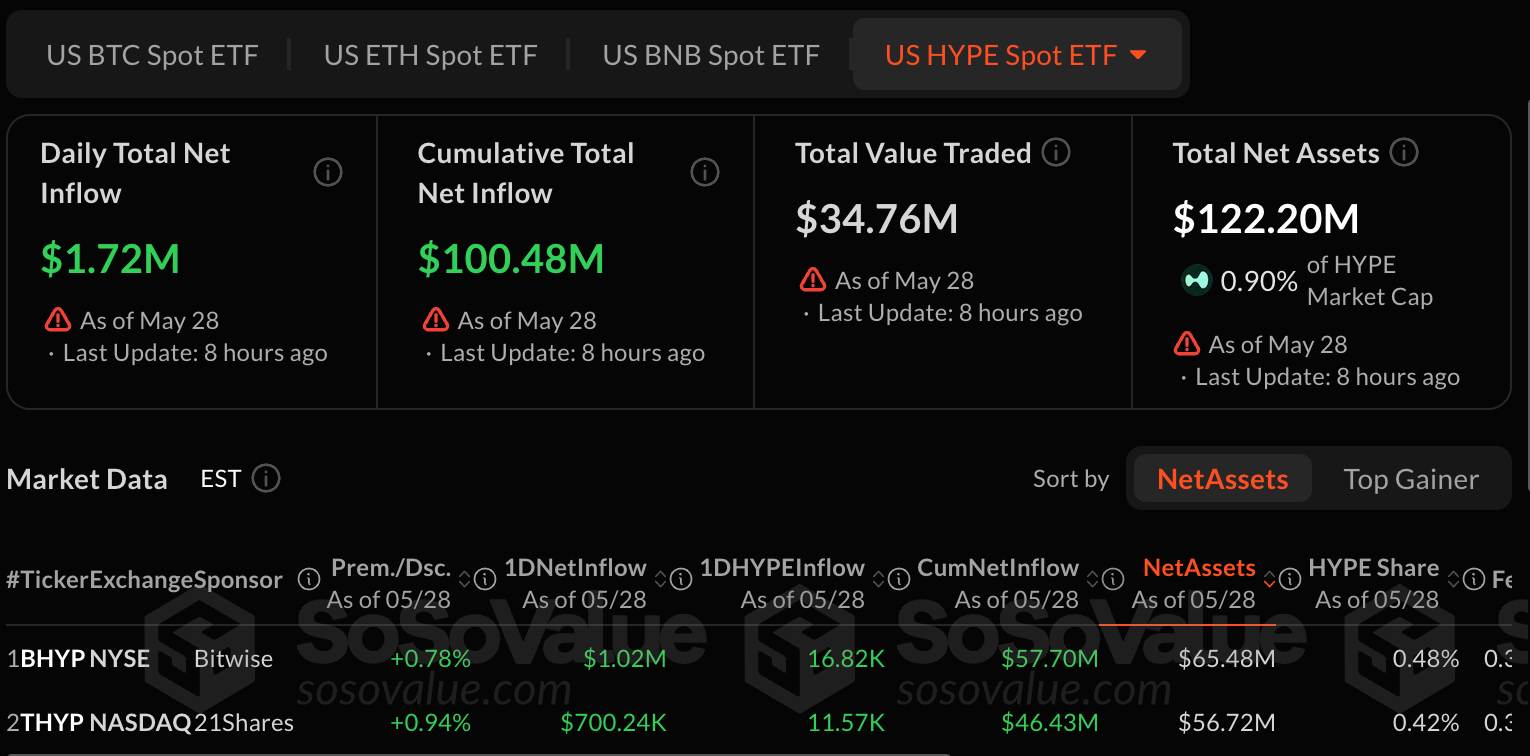The image size is (1530, 756).
Task: Click info icon beside Daily Total Net Inflow
Action: [327, 173]
